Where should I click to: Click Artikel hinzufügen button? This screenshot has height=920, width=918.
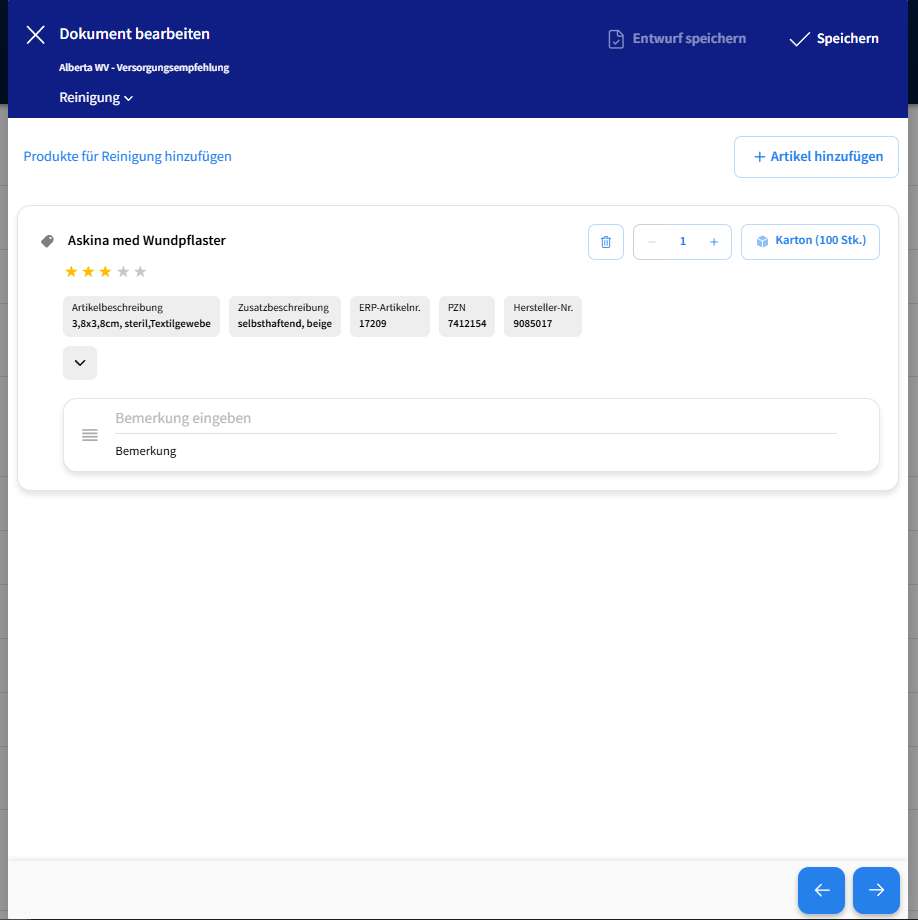[x=816, y=157]
